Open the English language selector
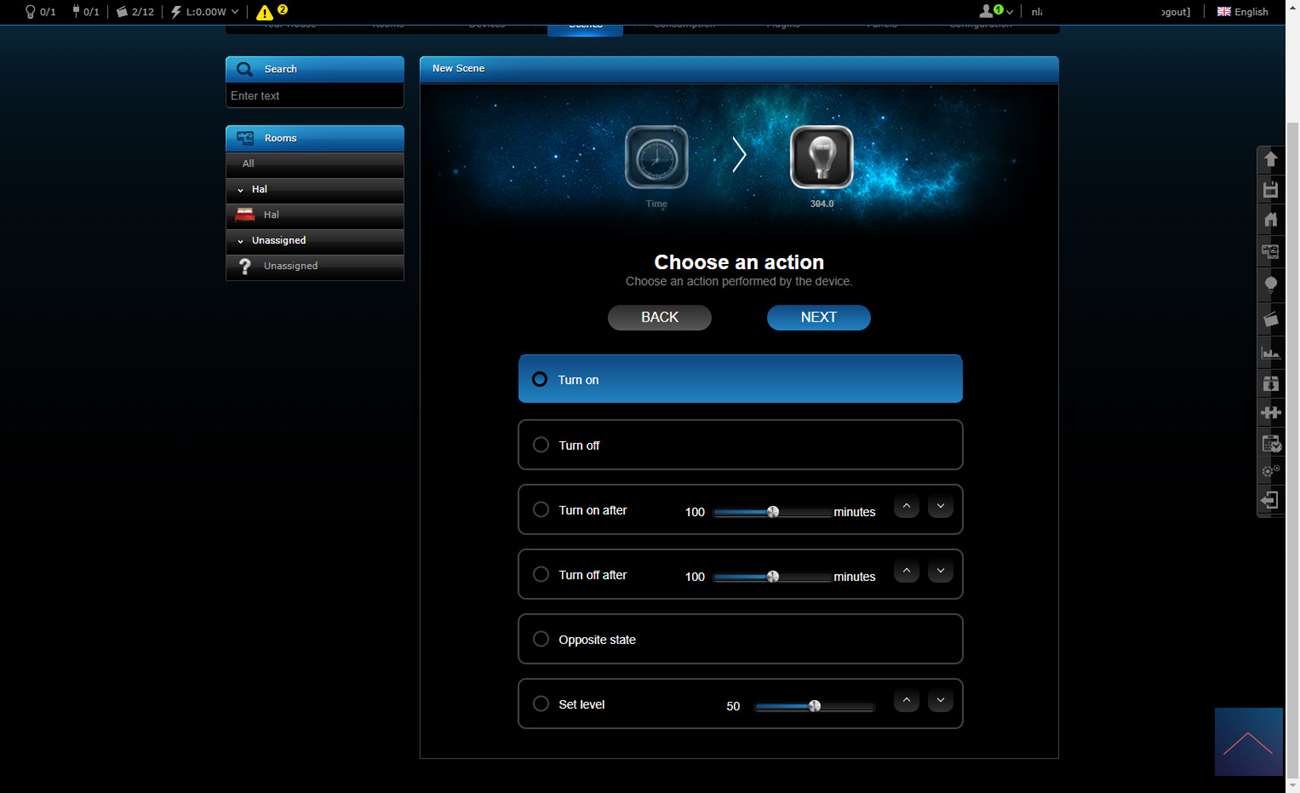 coord(1242,12)
